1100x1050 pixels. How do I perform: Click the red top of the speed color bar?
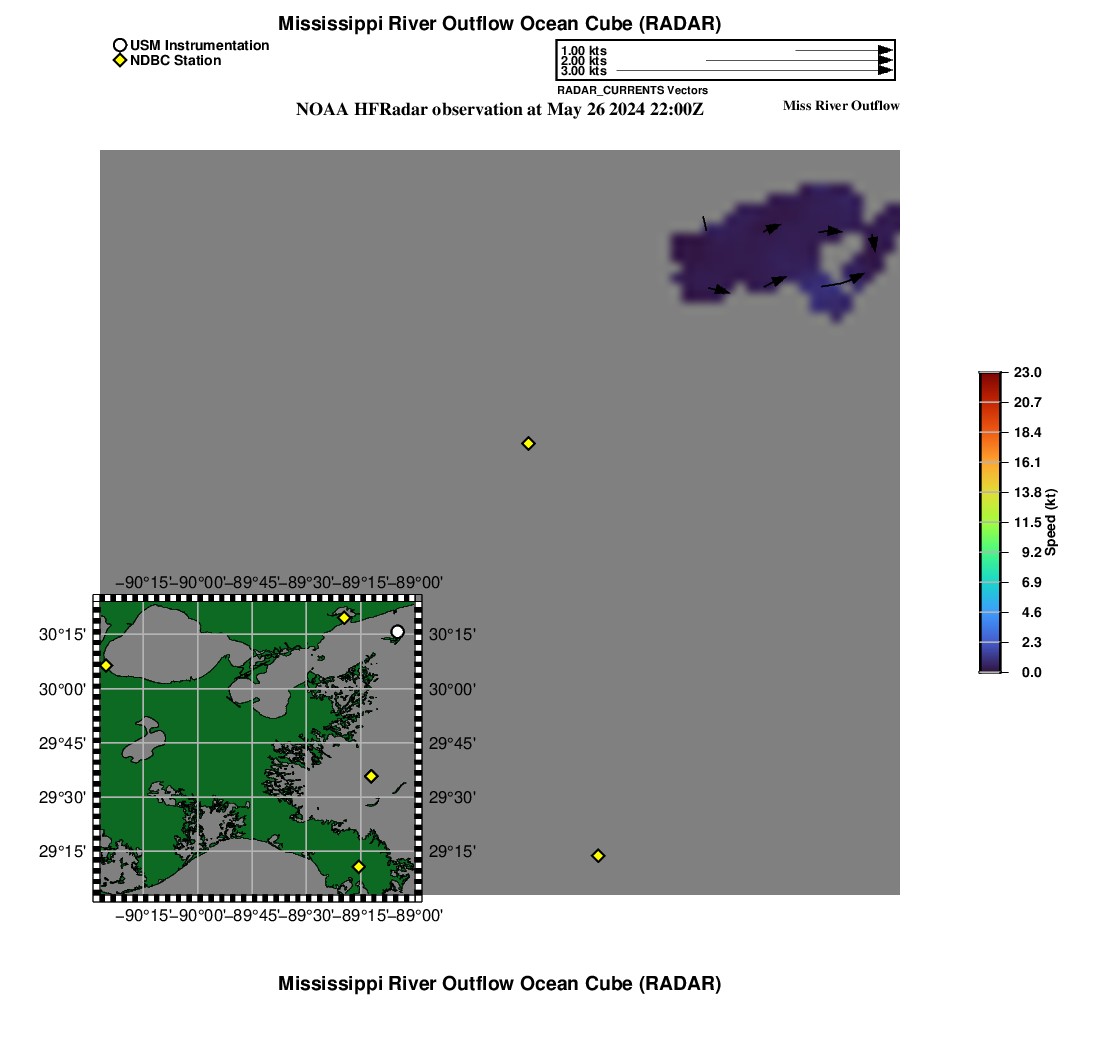tap(990, 380)
